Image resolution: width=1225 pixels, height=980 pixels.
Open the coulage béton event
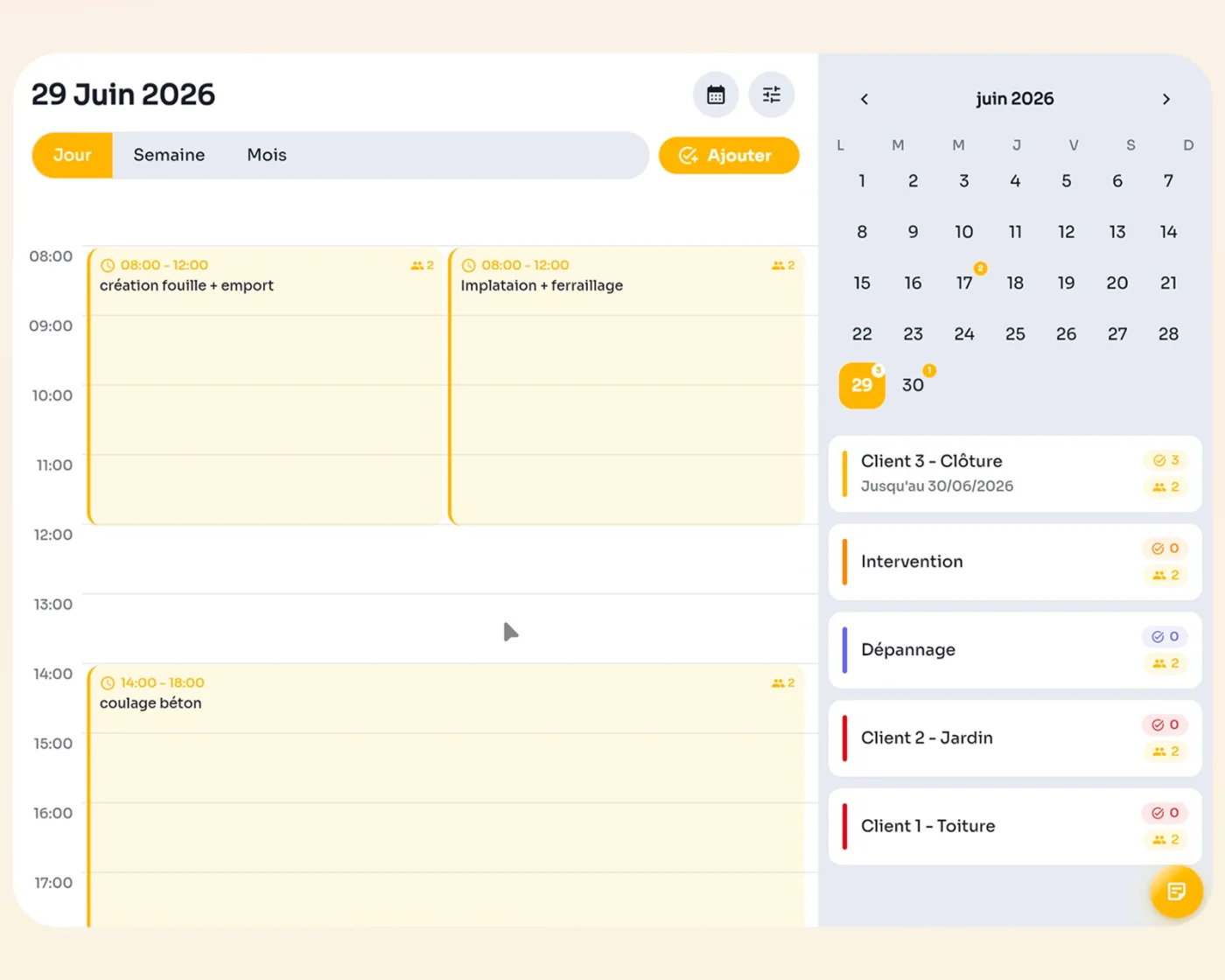point(445,795)
